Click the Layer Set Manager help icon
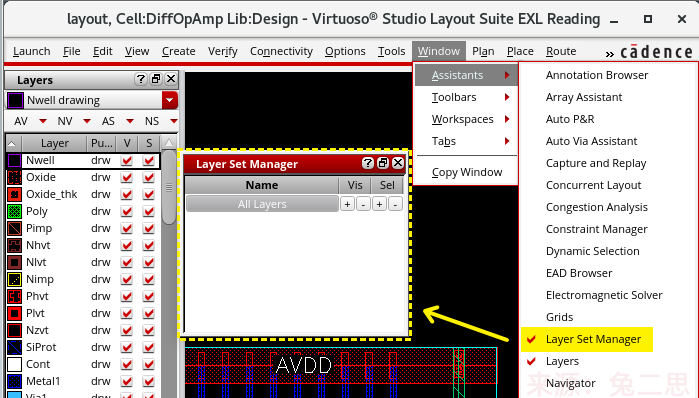 click(x=368, y=163)
